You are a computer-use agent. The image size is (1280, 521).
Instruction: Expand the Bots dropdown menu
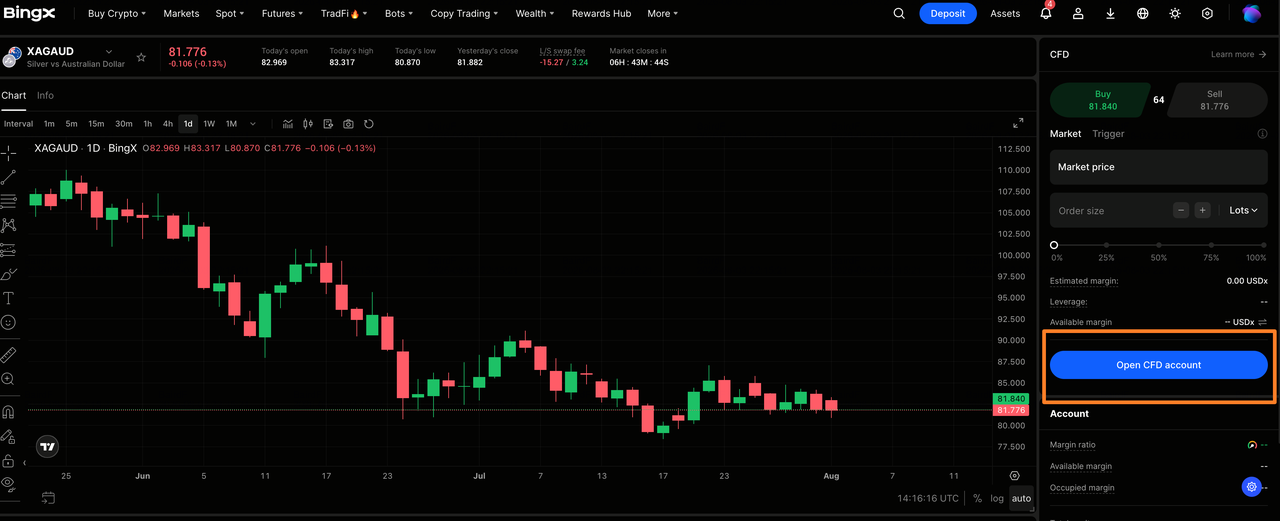399,14
